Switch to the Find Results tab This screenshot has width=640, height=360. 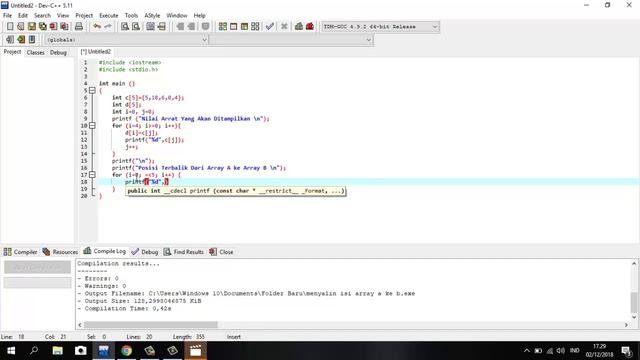pyautogui.click(x=184, y=252)
